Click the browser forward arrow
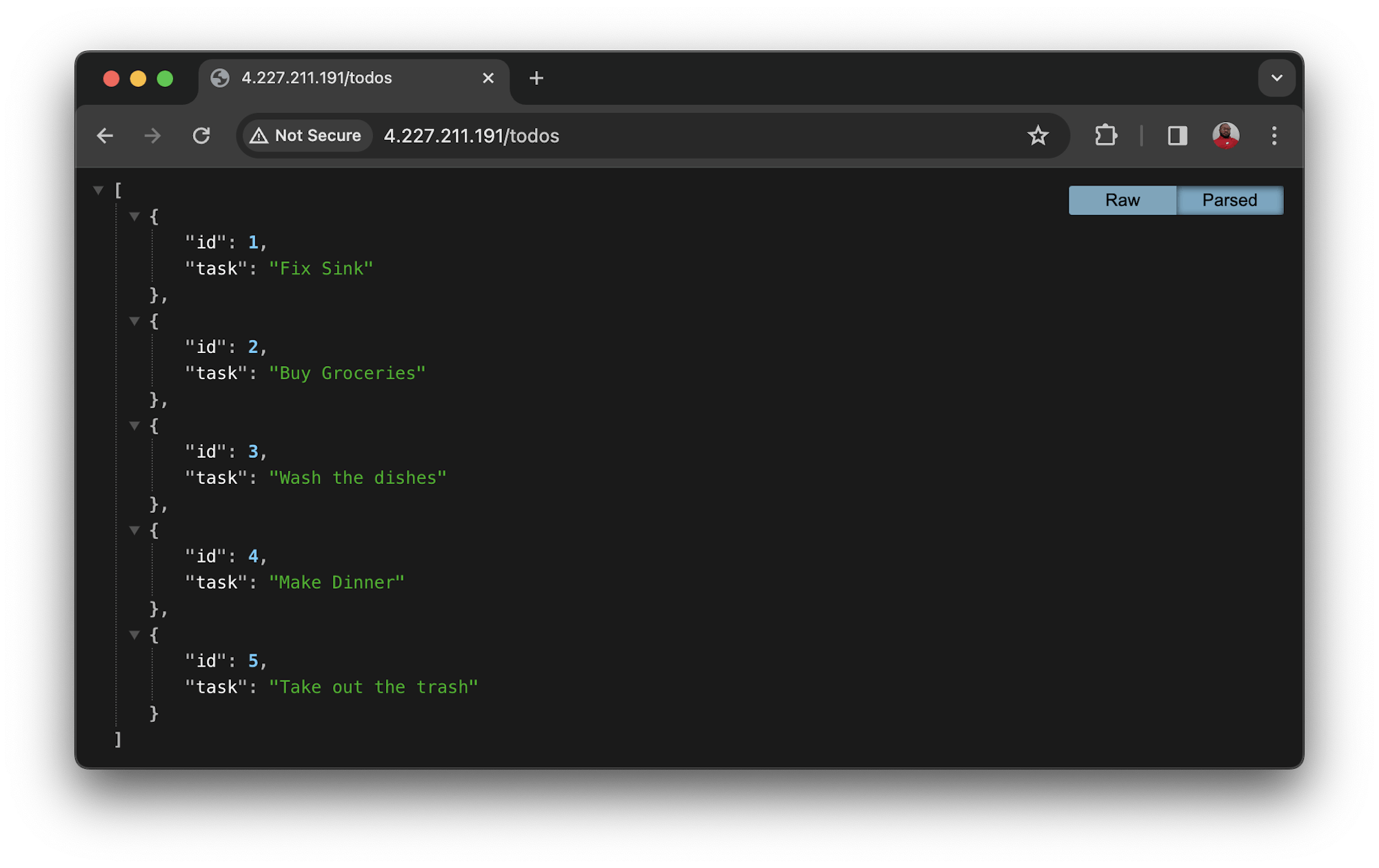1379x868 pixels. [152, 136]
